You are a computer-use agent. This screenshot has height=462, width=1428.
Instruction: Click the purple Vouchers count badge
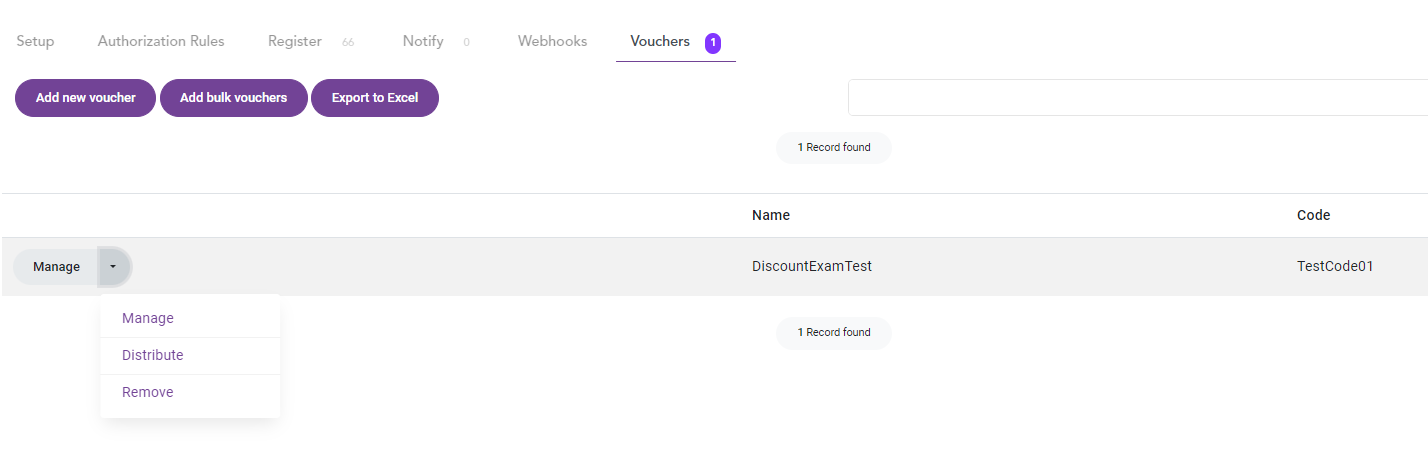[713, 43]
